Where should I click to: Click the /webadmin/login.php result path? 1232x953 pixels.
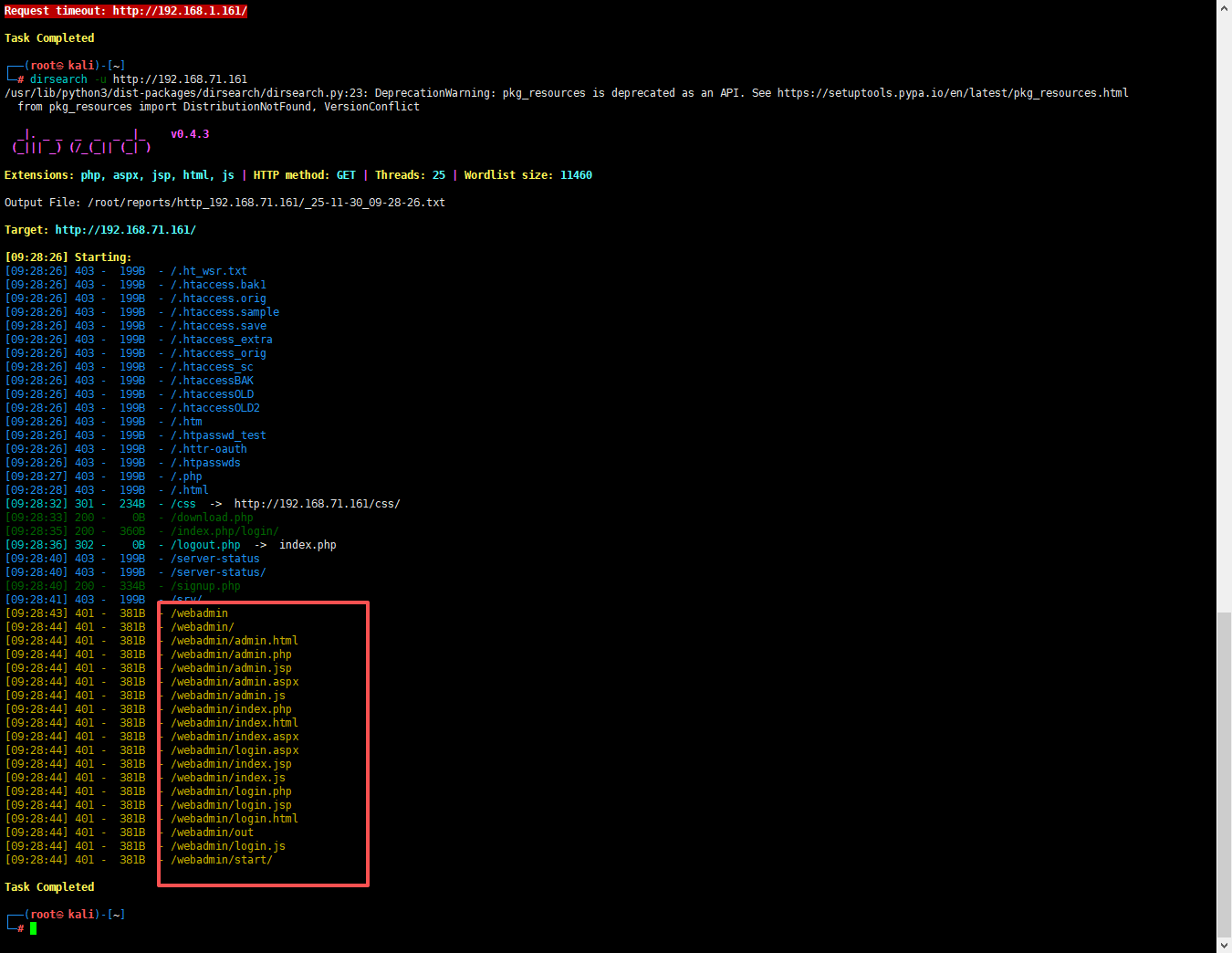(231, 791)
